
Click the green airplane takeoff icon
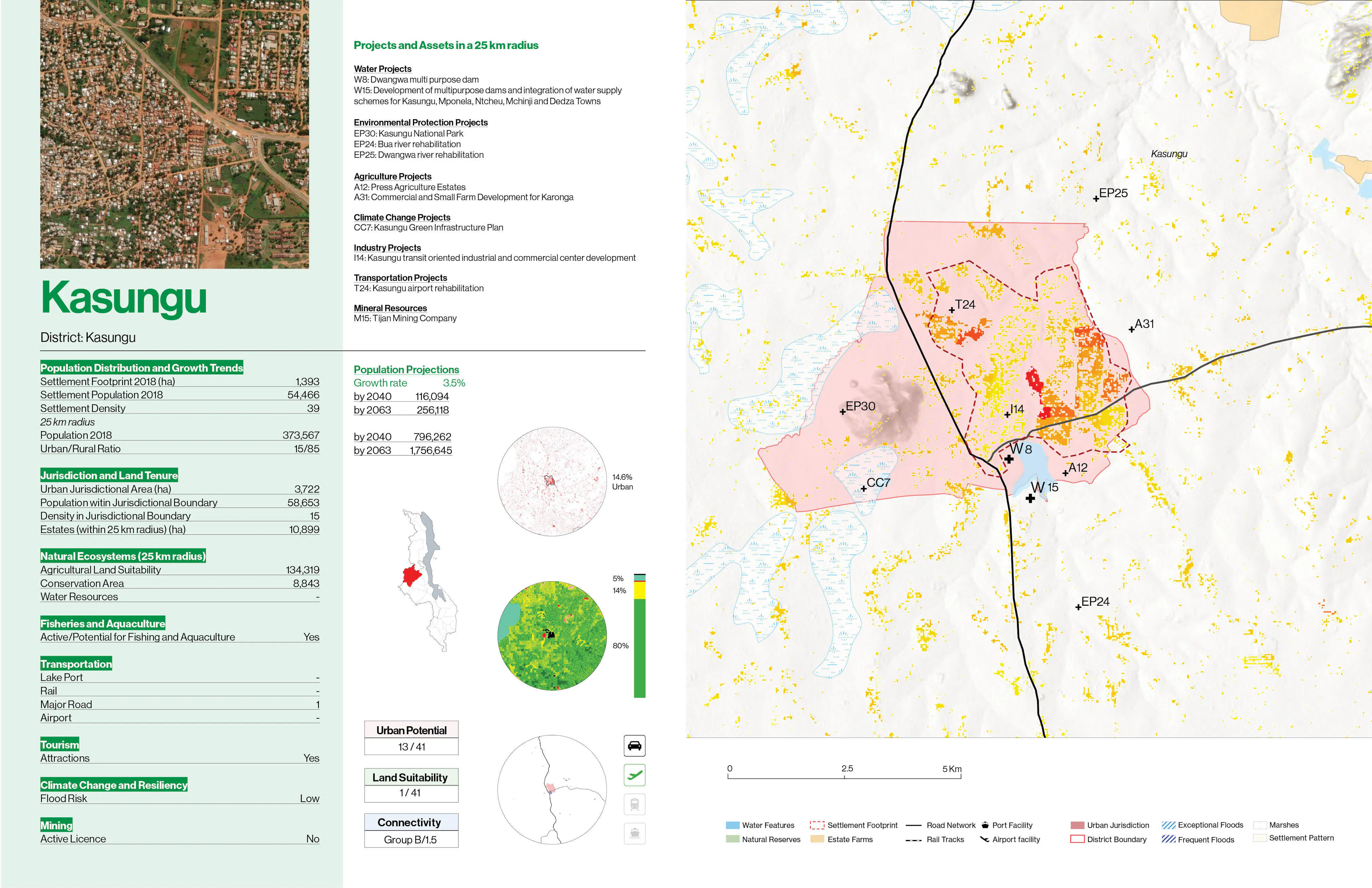click(x=635, y=776)
